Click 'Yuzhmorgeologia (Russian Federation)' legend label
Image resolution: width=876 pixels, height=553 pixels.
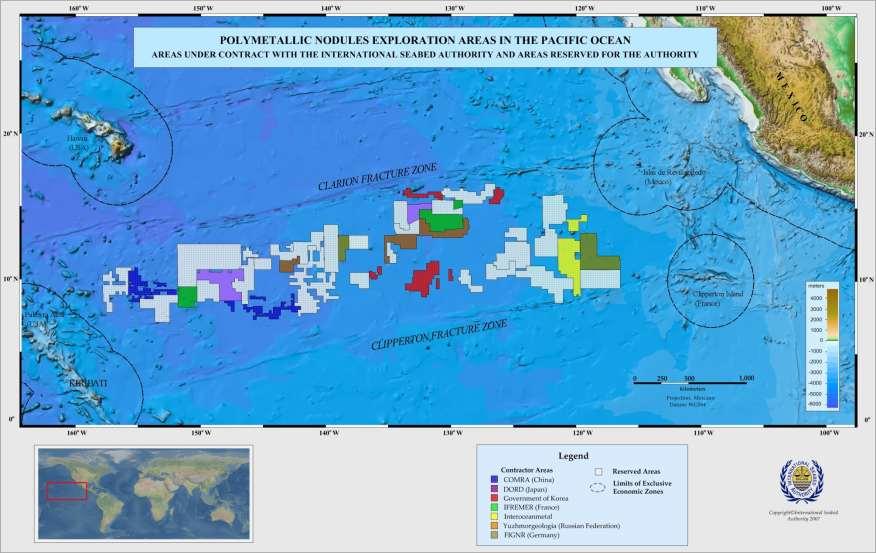point(561,526)
